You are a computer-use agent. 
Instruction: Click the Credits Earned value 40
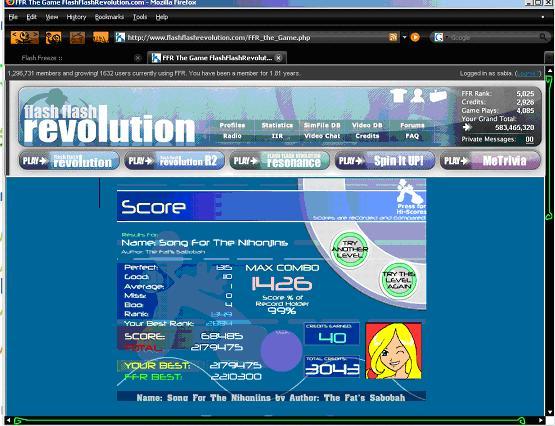pos(332,338)
